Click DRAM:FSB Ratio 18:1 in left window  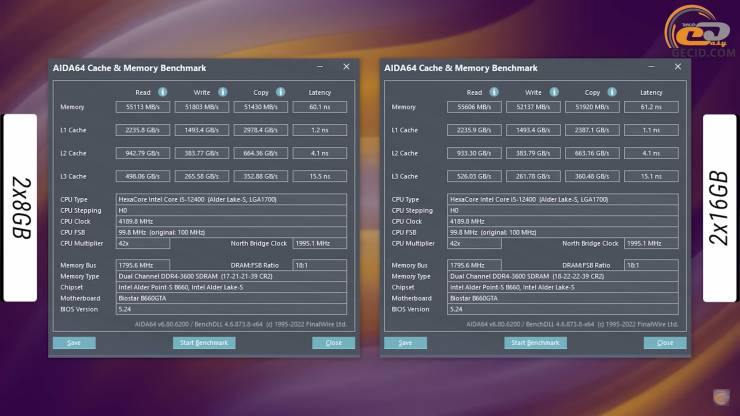[320, 265]
